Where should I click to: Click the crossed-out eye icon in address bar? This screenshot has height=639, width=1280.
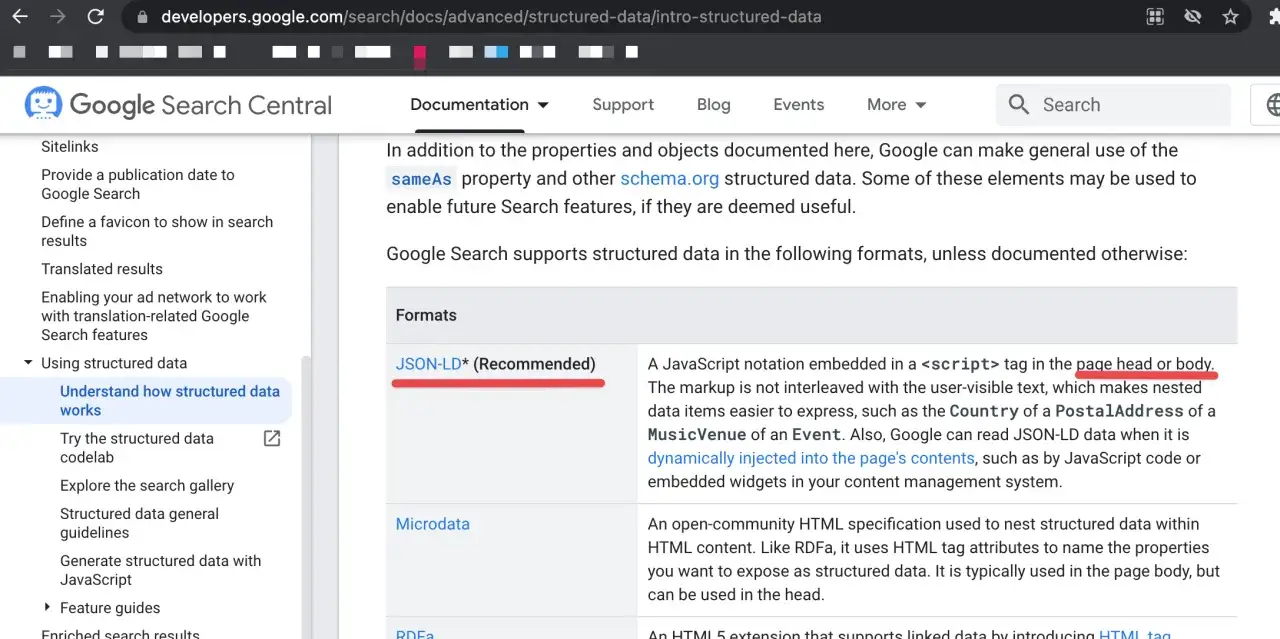point(1192,17)
